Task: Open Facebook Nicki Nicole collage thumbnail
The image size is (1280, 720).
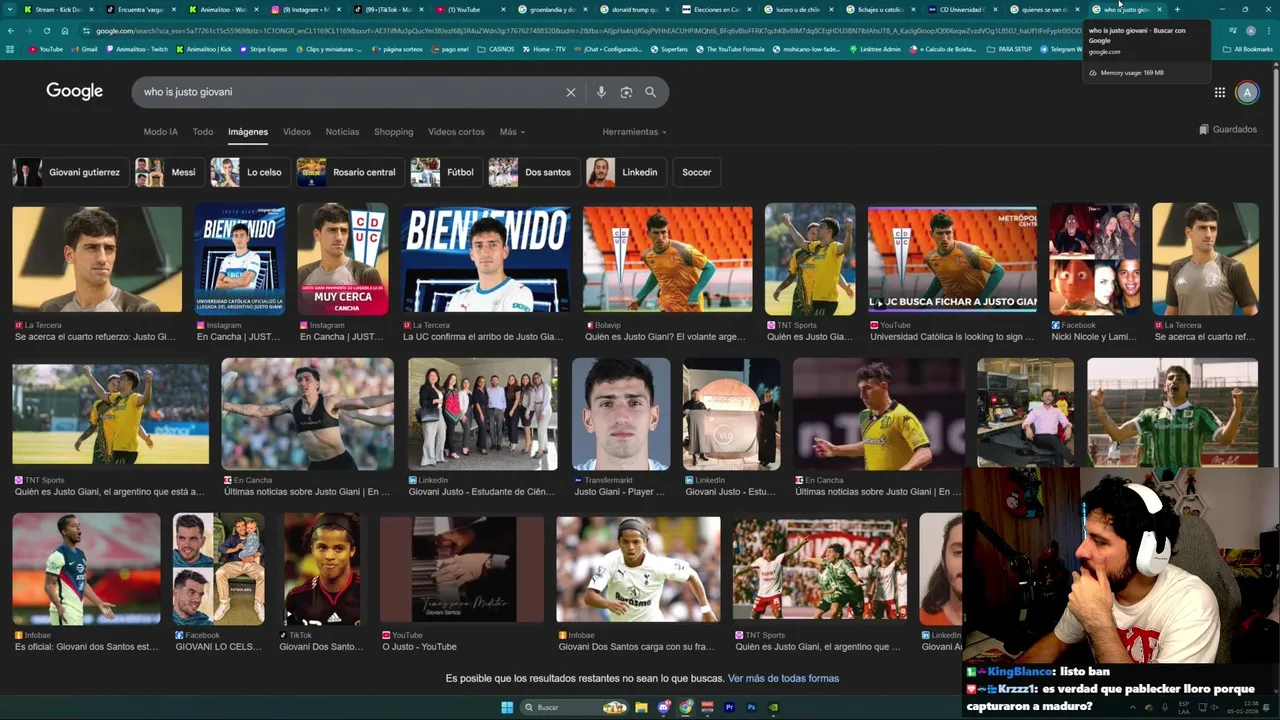Action: [1094, 258]
